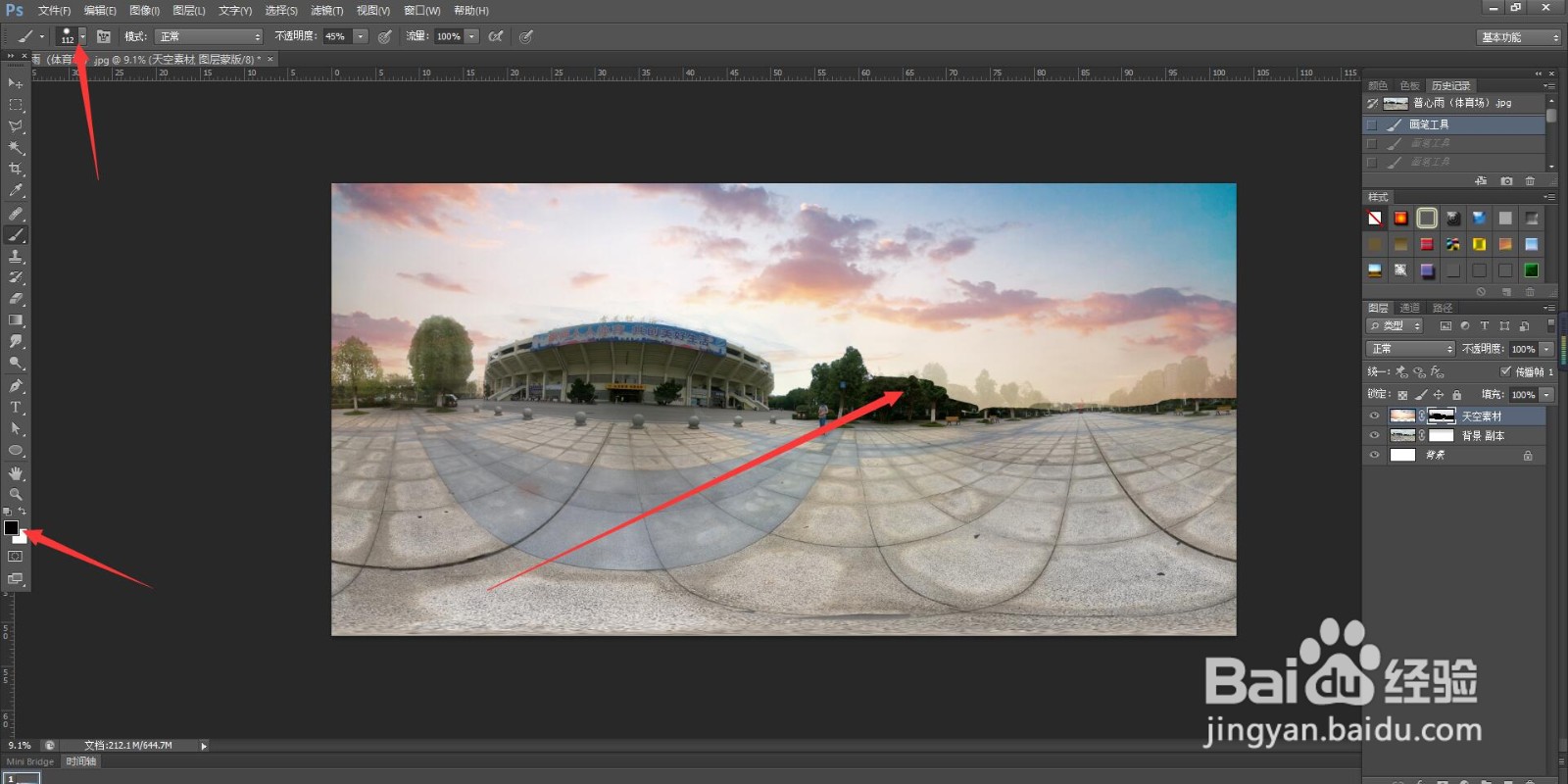This screenshot has height=784, width=1568.
Task: Select the Crop tool
Action: coord(15,170)
